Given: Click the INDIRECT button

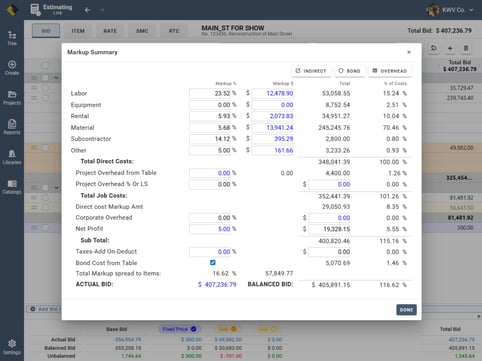Looking at the screenshot, I should click(x=311, y=71).
